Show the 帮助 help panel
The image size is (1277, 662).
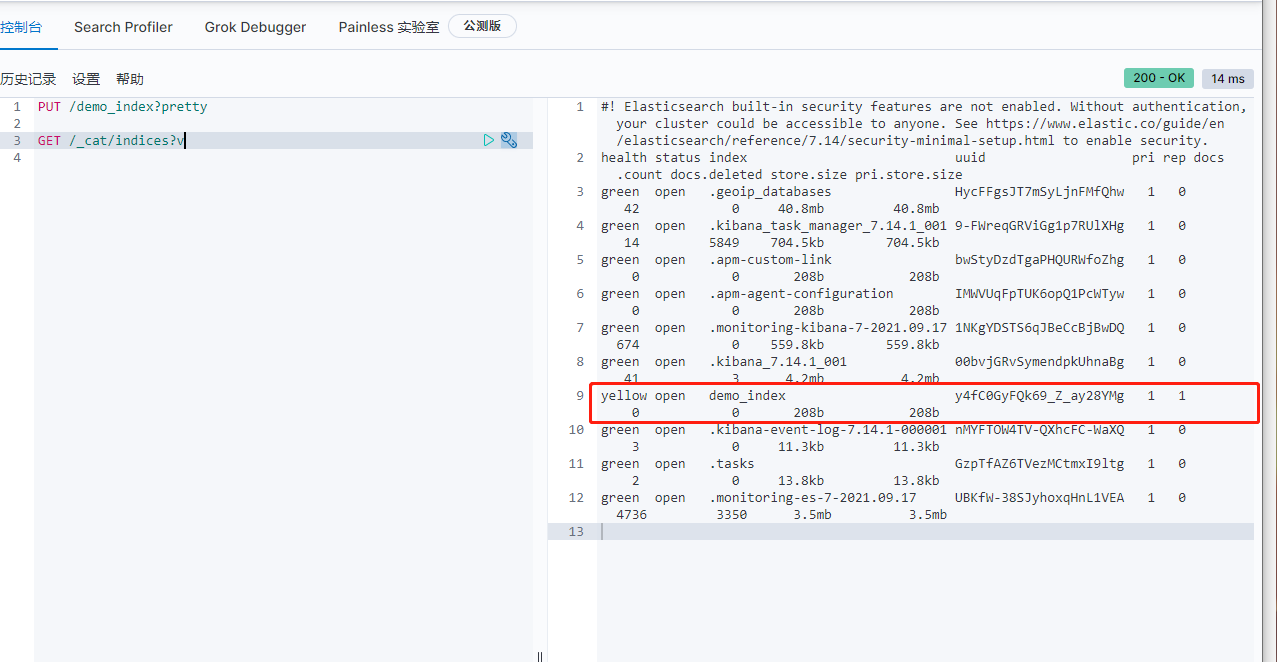[x=130, y=79]
